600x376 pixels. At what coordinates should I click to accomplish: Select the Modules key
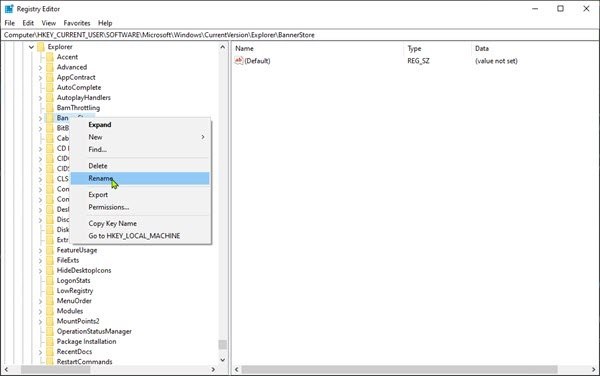coord(70,311)
